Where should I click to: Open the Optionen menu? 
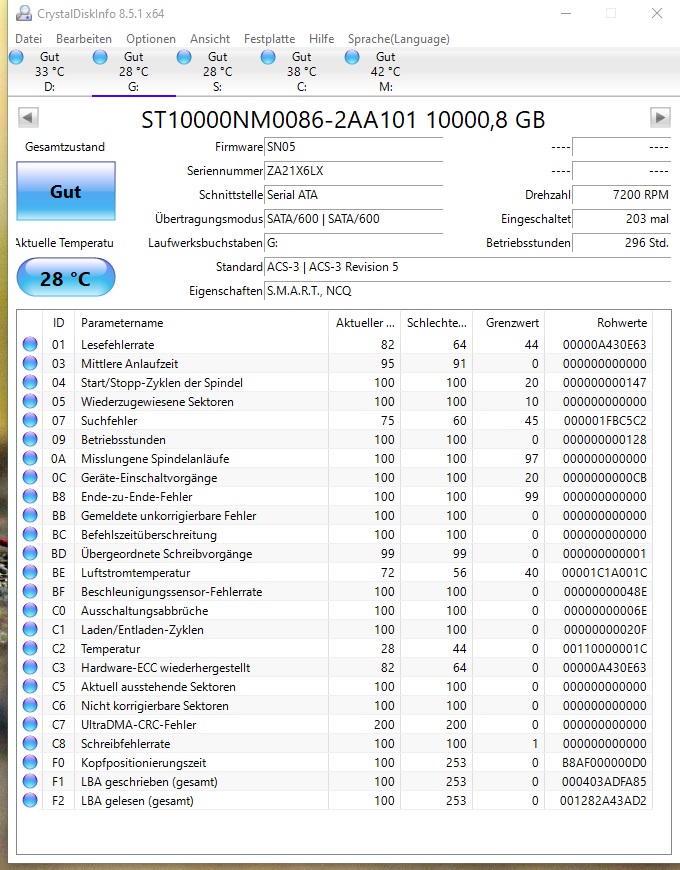(151, 39)
